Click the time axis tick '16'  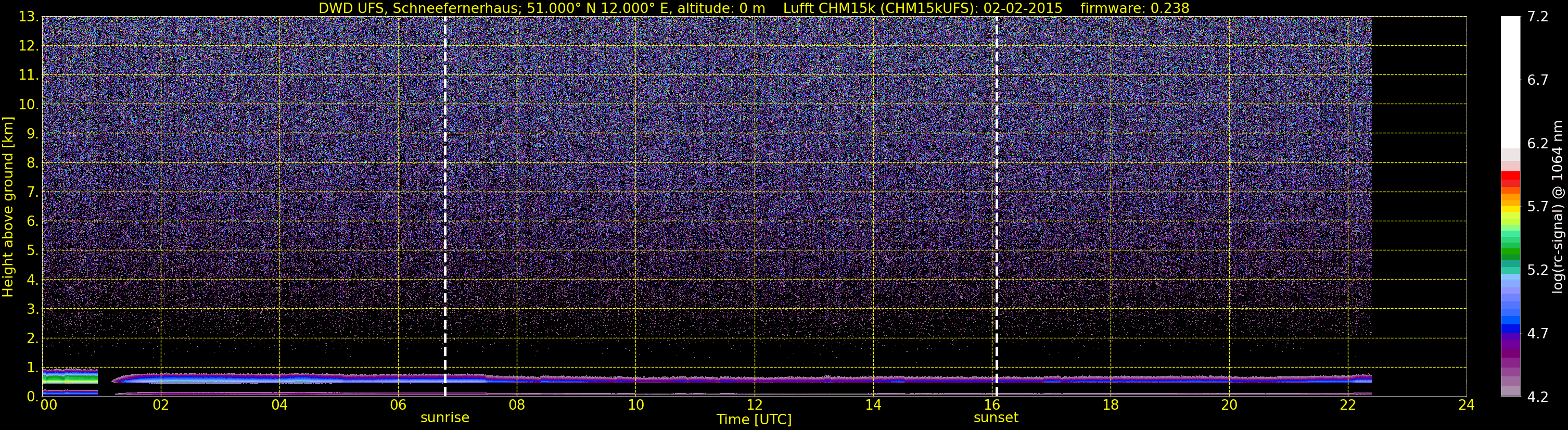tap(991, 405)
